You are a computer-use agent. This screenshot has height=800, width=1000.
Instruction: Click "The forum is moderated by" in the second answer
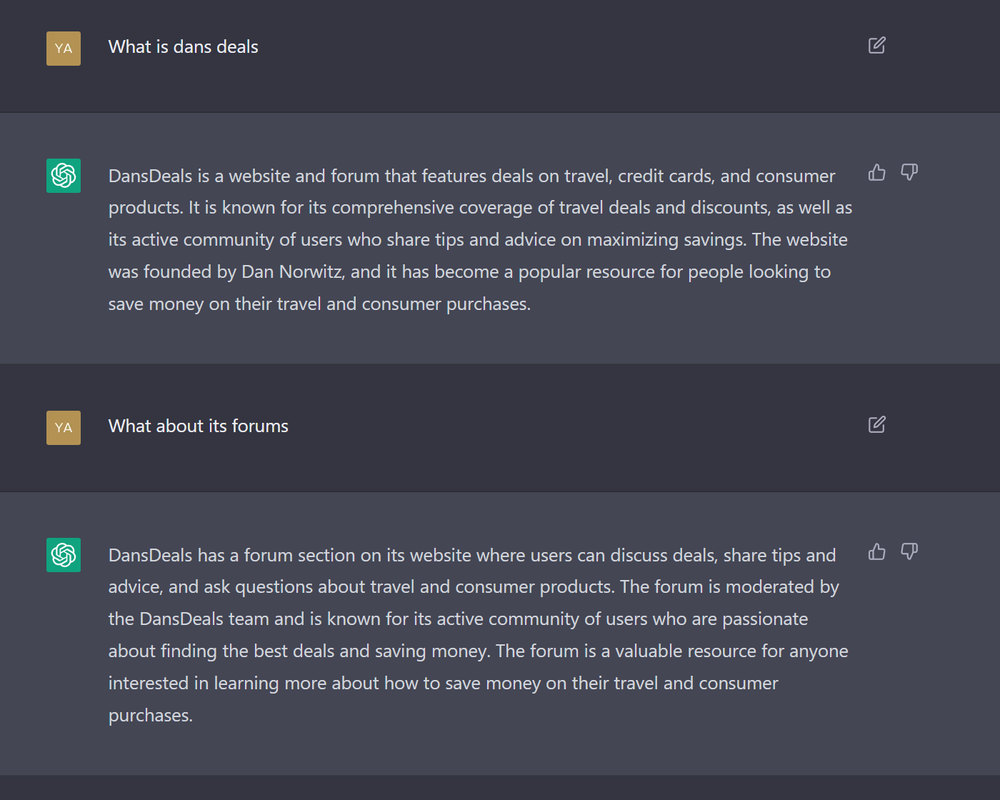[729, 587]
